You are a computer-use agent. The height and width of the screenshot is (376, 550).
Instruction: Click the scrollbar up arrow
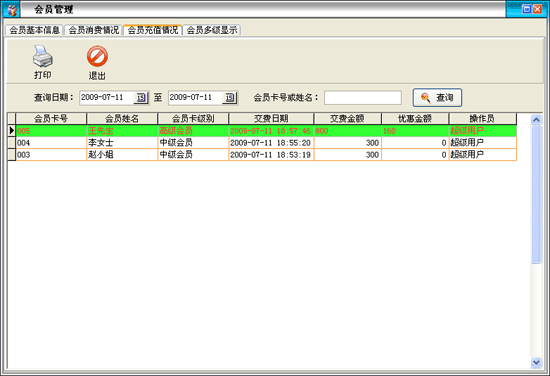pos(536,120)
